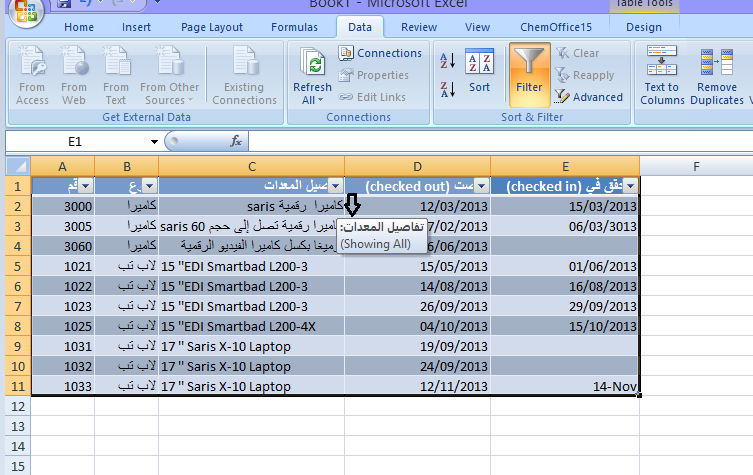Click cell with date 24/09/2013
This screenshot has width=753, height=475.
coord(417,366)
